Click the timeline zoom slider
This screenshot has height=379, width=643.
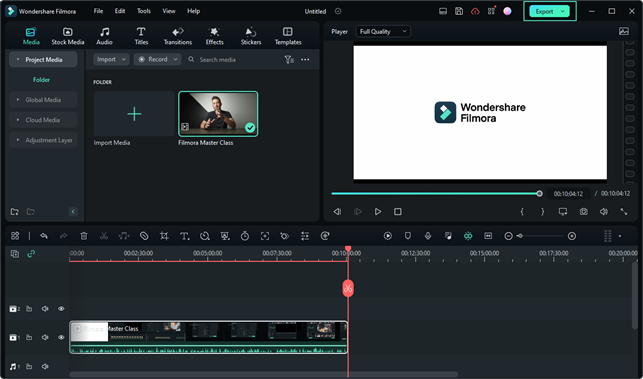click(540, 236)
